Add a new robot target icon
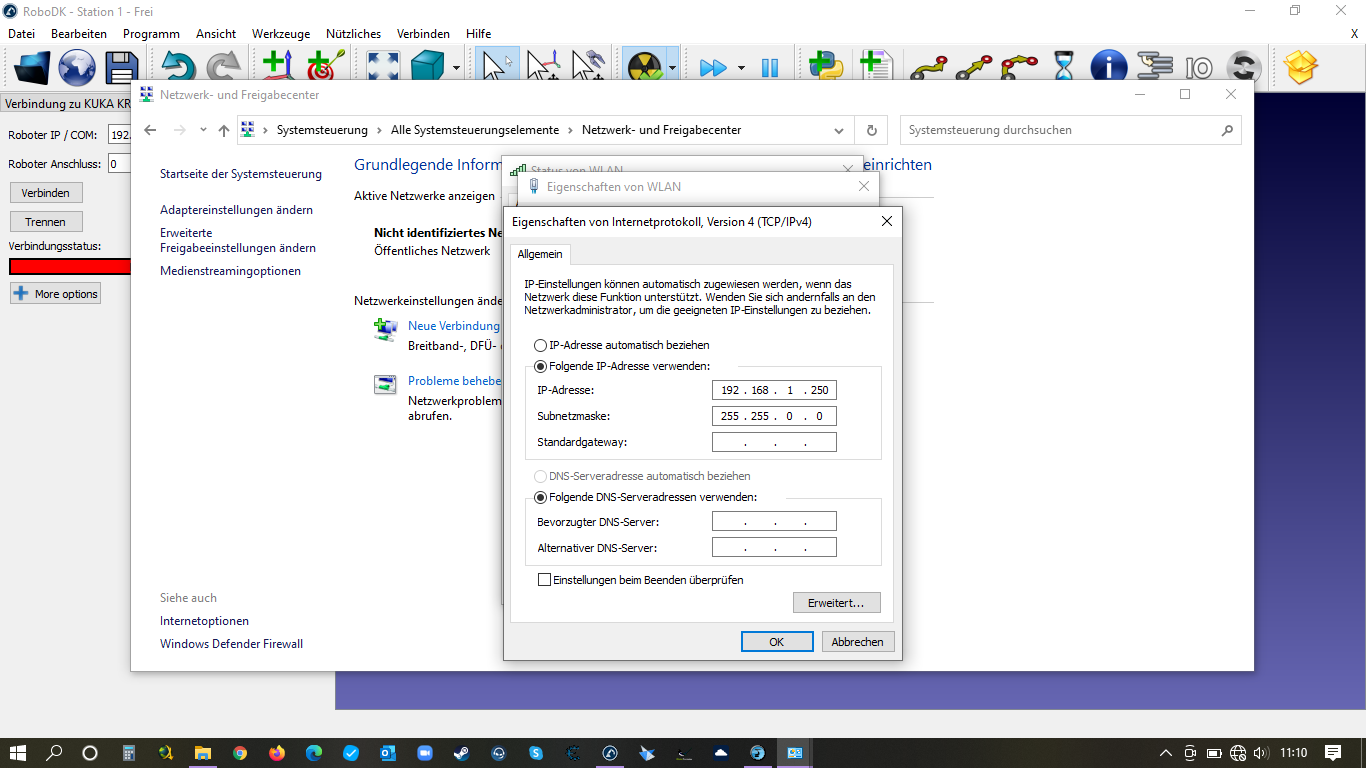The height and width of the screenshot is (768, 1366). coord(324,68)
